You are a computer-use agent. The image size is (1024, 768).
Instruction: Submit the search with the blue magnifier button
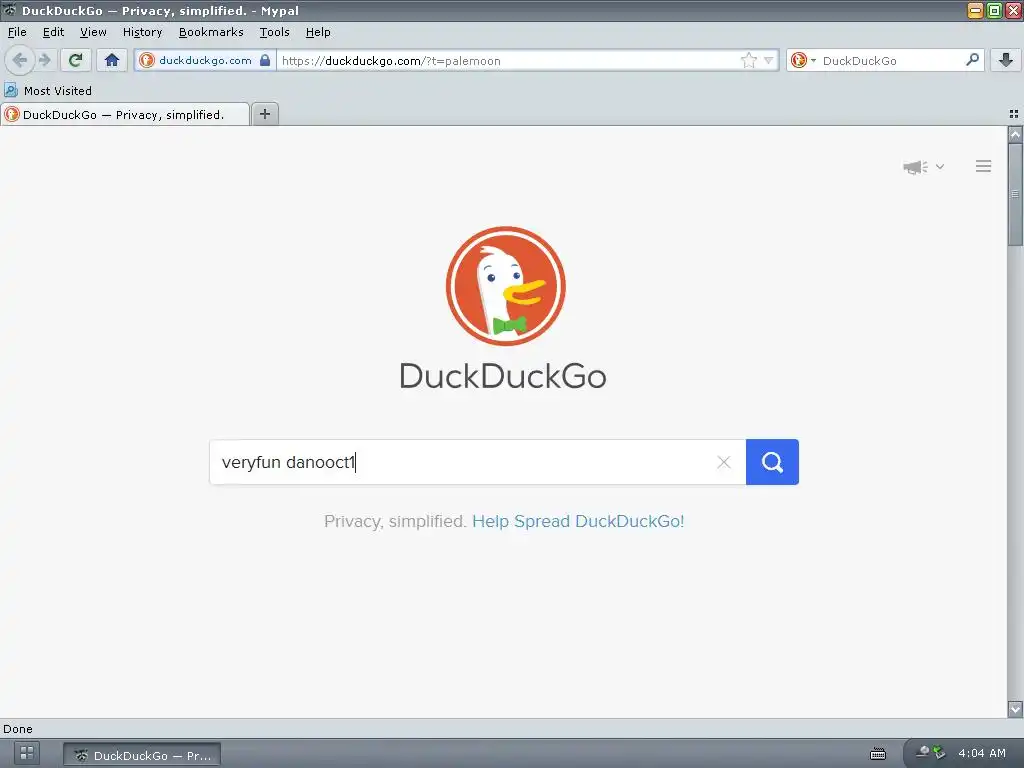pyautogui.click(x=772, y=462)
